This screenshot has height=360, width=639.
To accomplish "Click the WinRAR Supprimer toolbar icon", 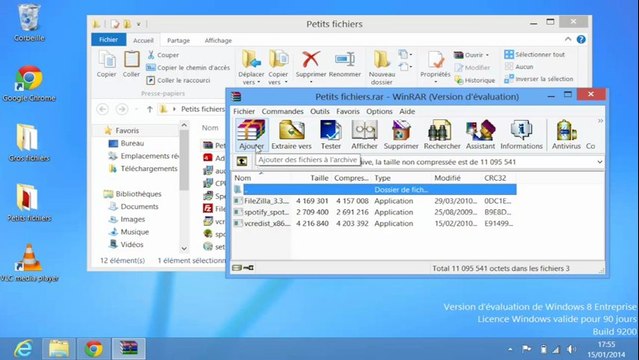I will 401,135.
